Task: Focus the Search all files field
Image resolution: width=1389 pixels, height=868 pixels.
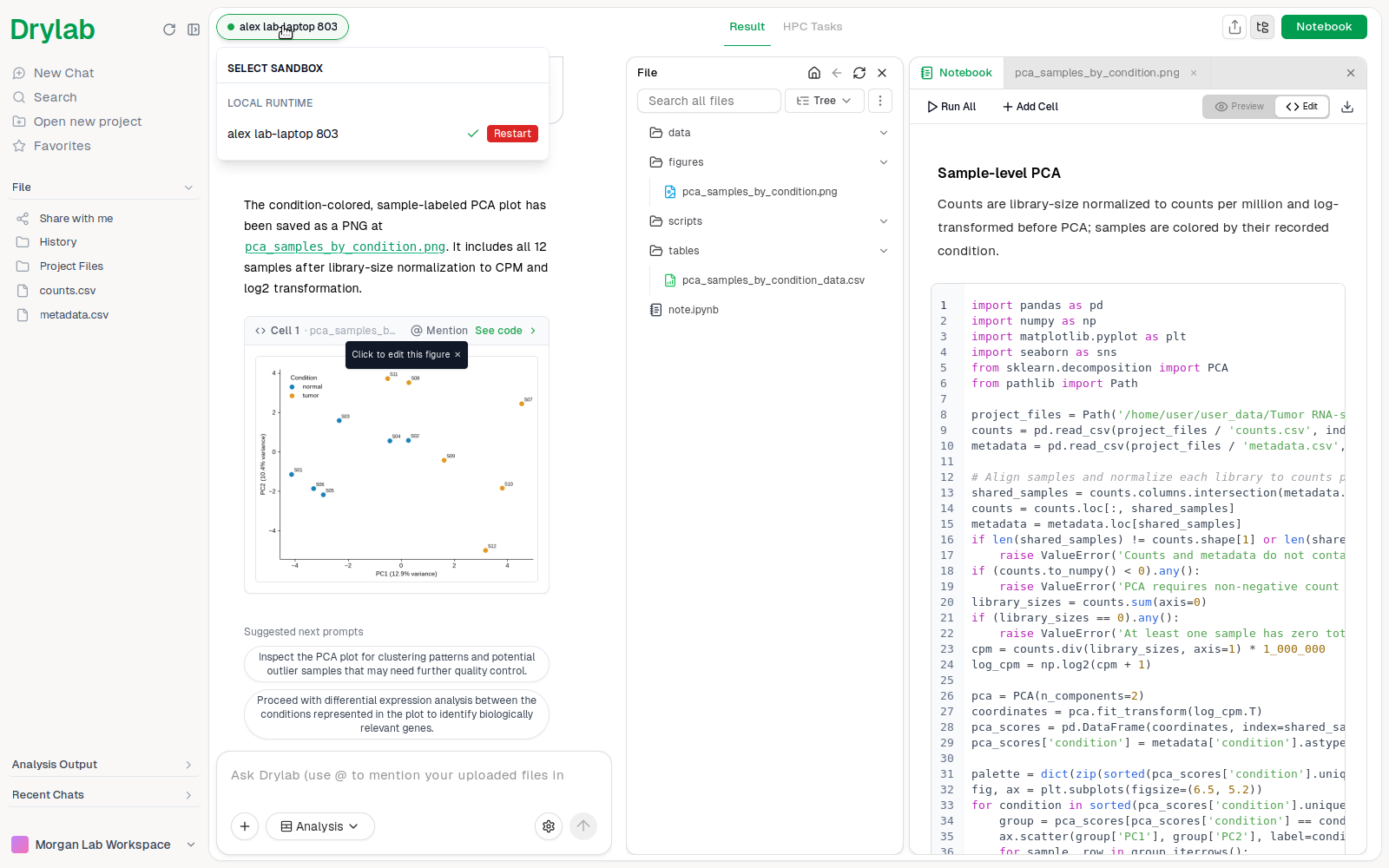Action: [709, 101]
